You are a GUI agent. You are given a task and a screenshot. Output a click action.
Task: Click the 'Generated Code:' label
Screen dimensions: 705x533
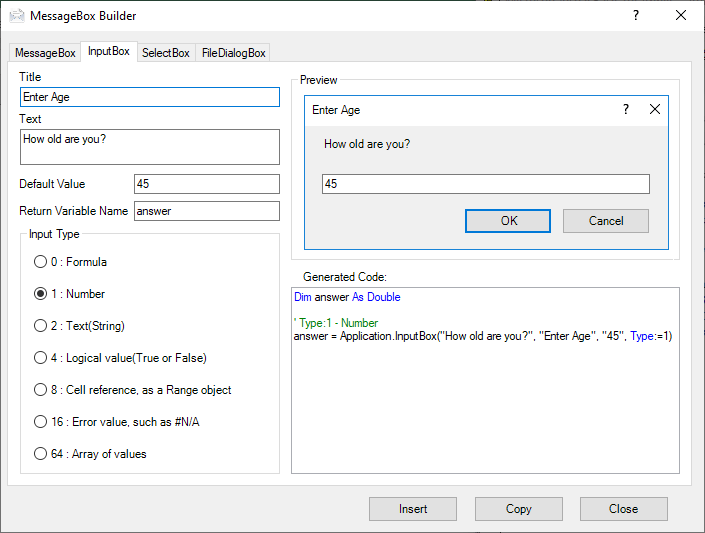coord(345,277)
